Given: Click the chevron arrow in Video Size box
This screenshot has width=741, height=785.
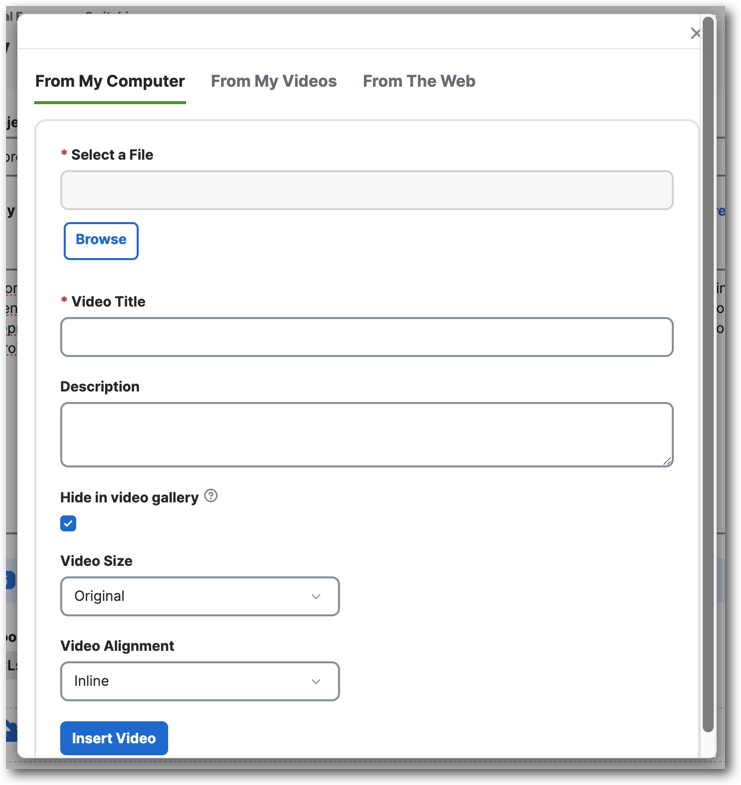Looking at the screenshot, I should click(316, 596).
